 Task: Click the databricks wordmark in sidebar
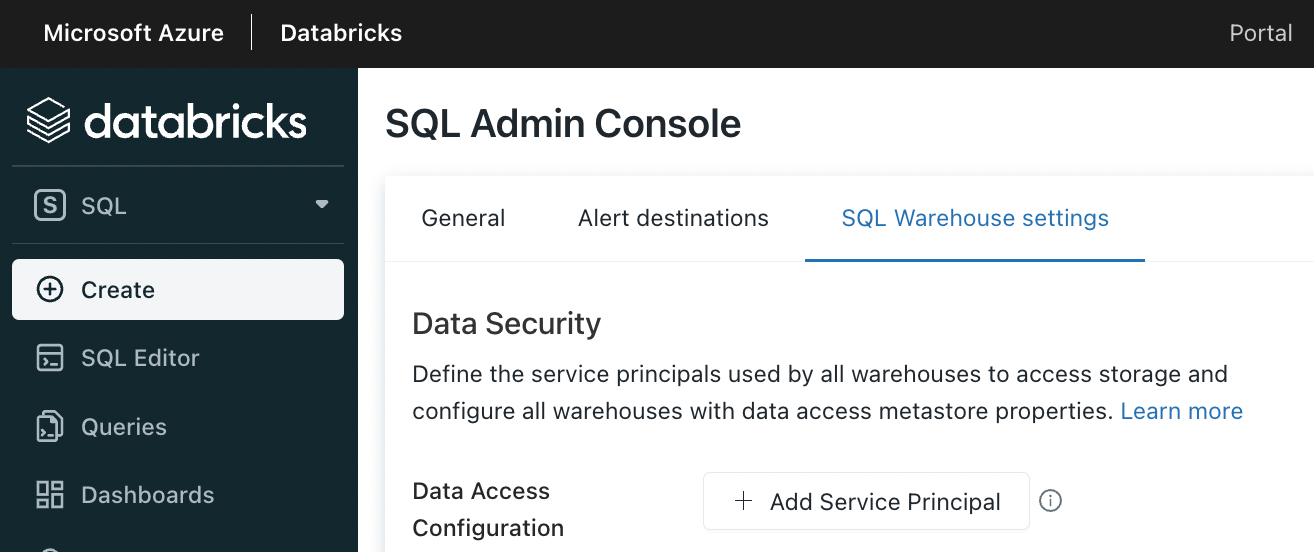point(195,121)
